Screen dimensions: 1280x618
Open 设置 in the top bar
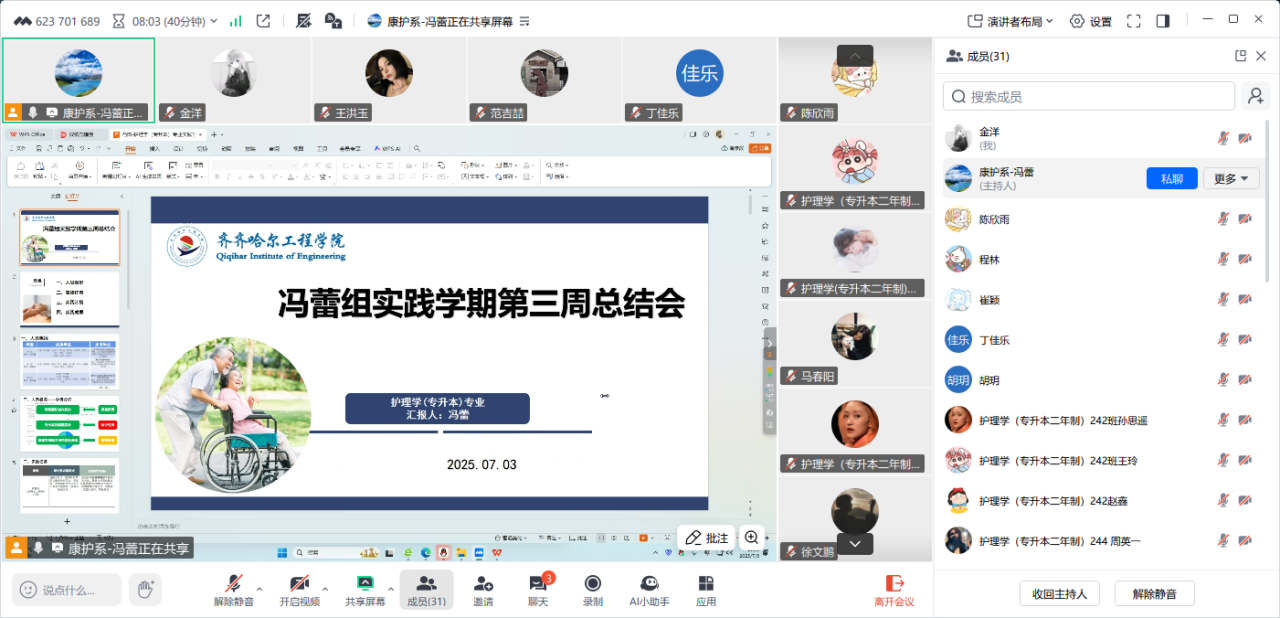1090,21
